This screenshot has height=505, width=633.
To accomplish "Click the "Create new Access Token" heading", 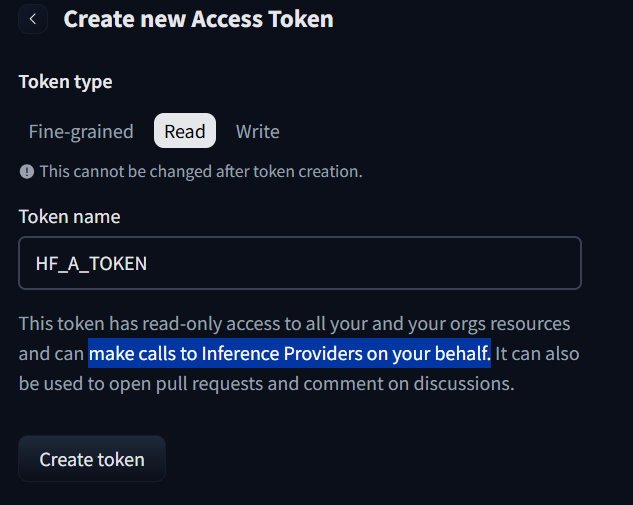I will click(x=198, y=19).
